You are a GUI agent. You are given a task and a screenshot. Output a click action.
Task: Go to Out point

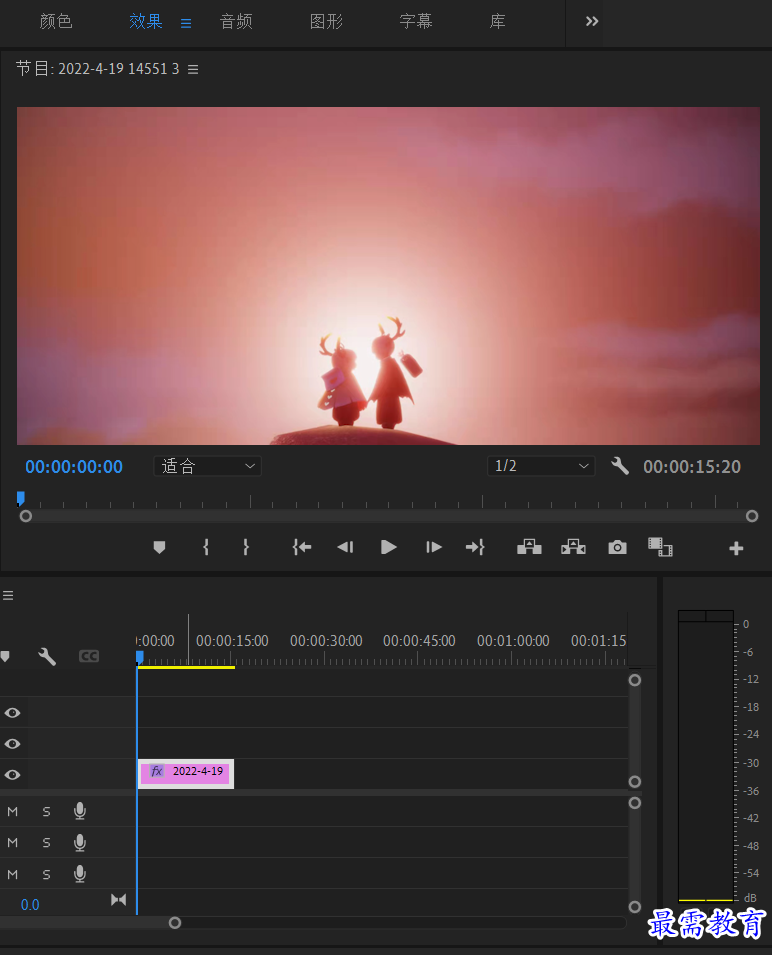pyautogui.click(x=475, y=547)
